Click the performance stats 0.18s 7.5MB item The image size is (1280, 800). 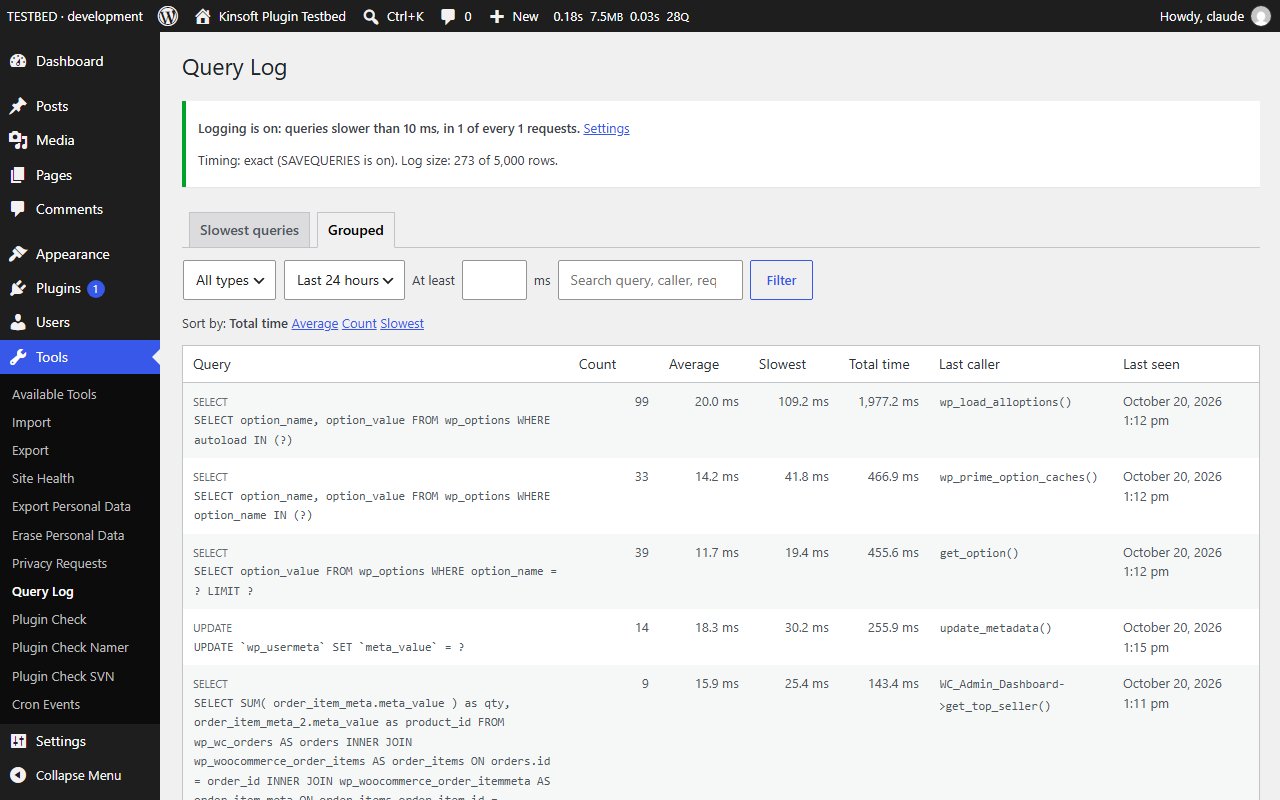point(621,16)
